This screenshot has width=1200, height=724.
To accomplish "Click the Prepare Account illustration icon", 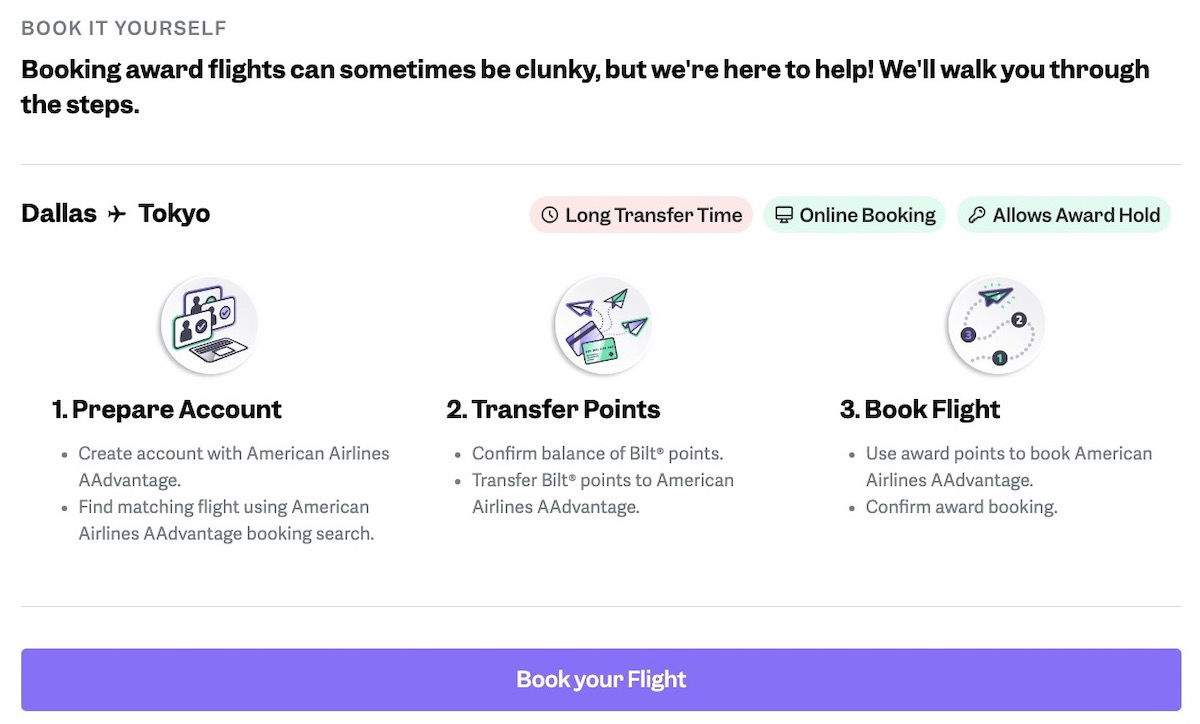I will click(209, 325).
